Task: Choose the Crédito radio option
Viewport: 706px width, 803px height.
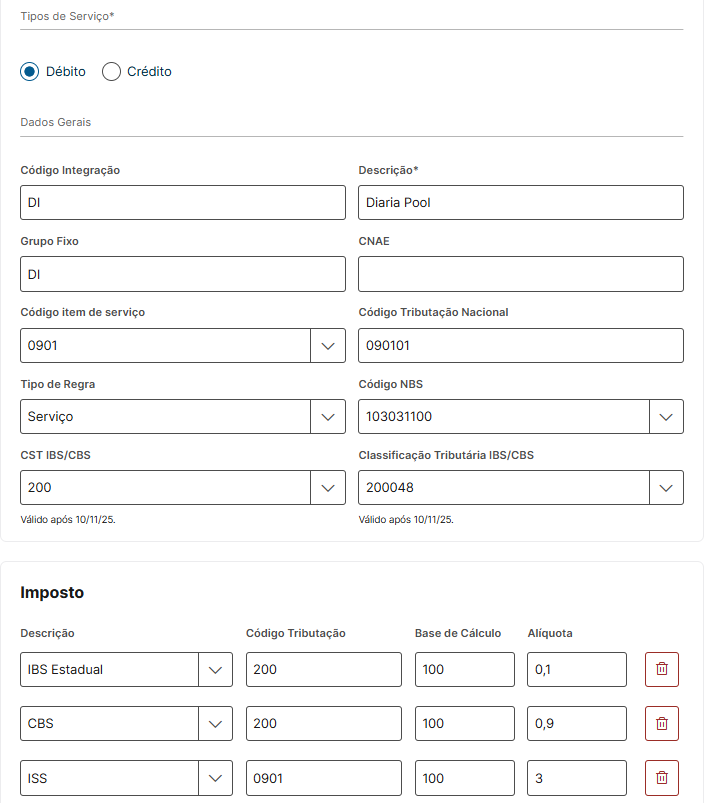Action: coord(111,72)
